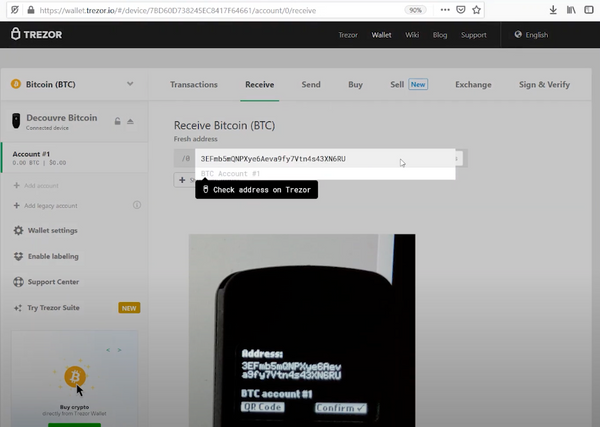Click the Firefox downloads arrow icon
The image size is (600, 427).
553,9
